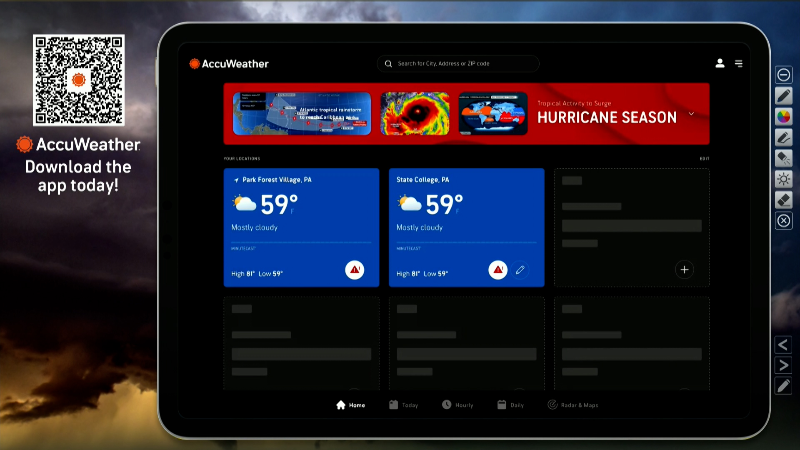The width and height of the screenshot is (800, 450).
Task: Open the world map forecast thumbnail
Action: pos(493,114)
